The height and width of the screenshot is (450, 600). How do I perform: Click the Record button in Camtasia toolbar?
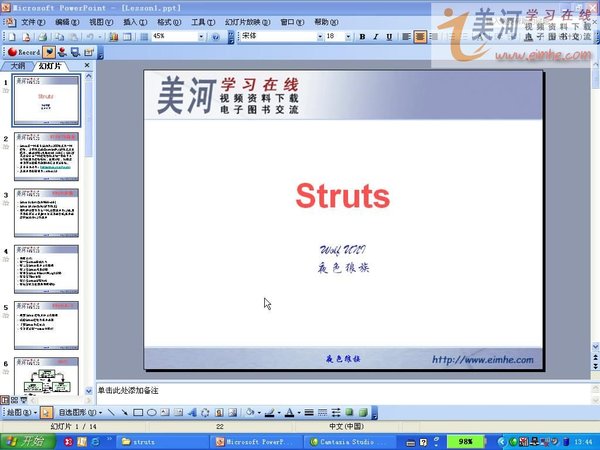click(x=22, y=52)
